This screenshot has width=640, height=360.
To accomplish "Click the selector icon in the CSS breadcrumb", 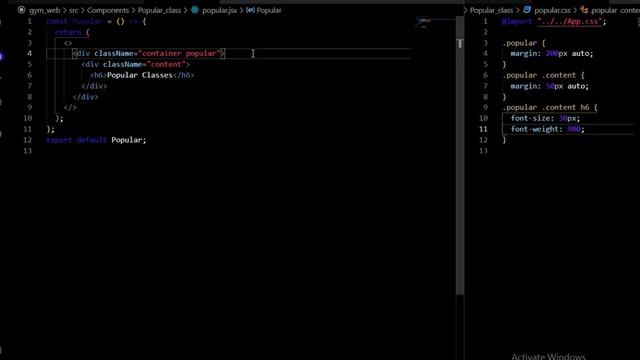I will point(584,10).
